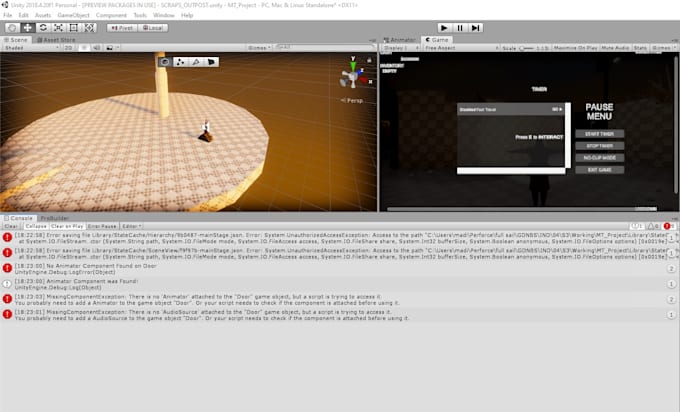Viewport: 680px width, 412px height.
Task: Click the Step frame button
Action: point(475,28)
